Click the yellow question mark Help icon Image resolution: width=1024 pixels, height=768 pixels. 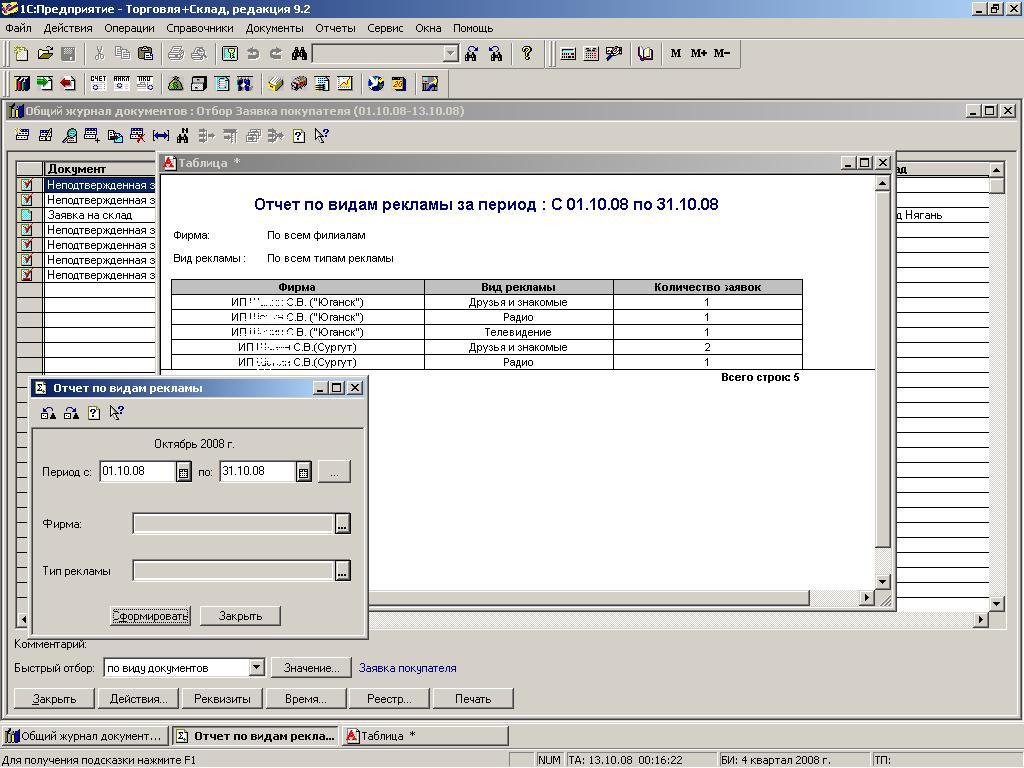point(527,54)
